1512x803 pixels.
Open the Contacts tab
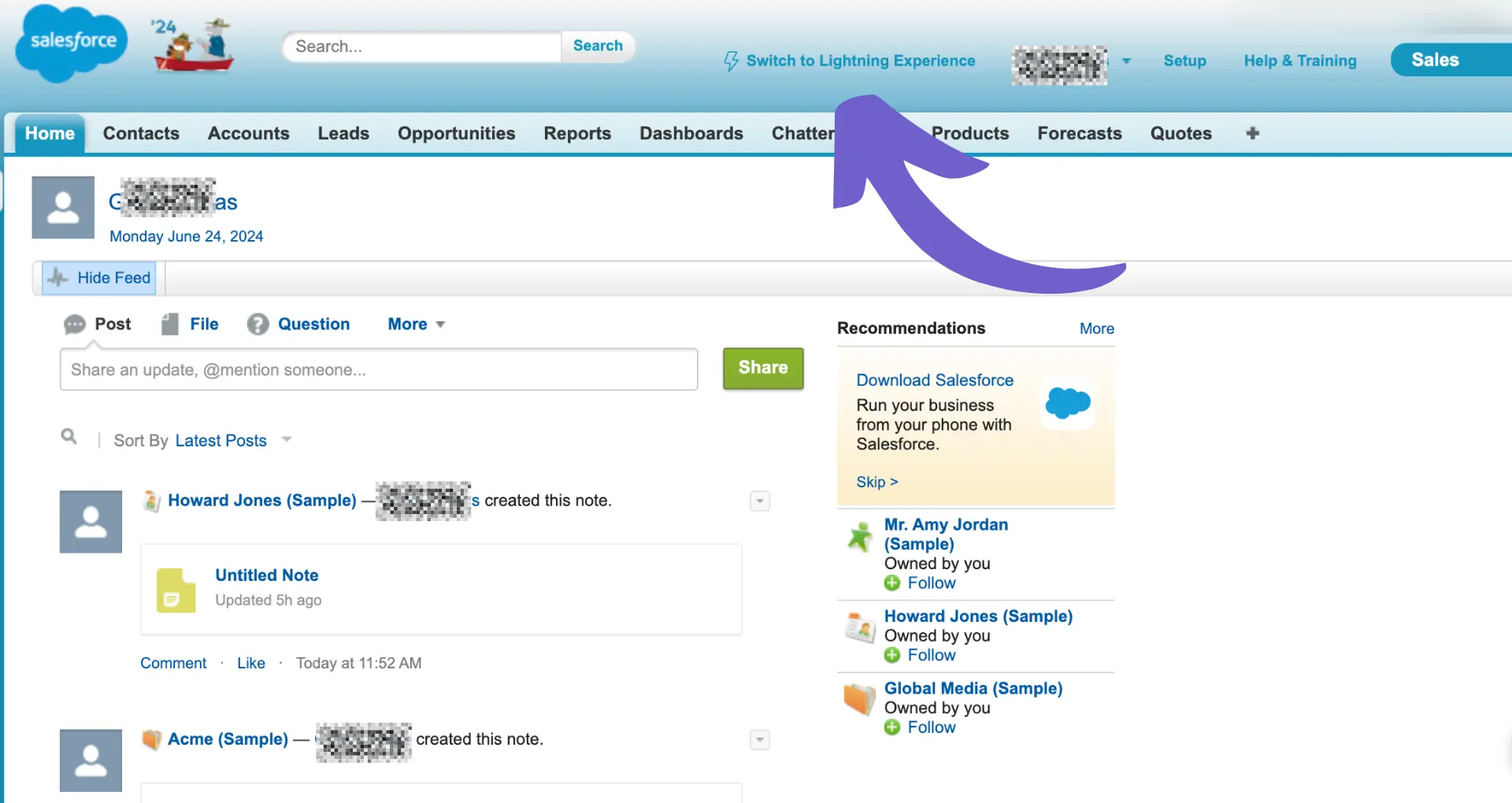click(141, 133)
